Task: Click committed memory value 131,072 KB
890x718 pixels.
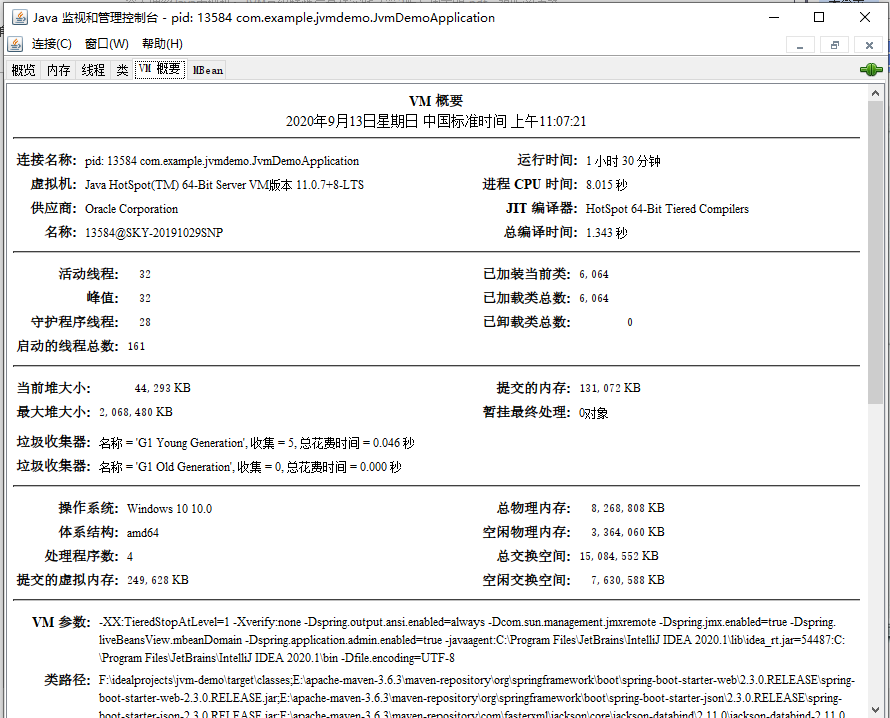Action: [610, 388]
